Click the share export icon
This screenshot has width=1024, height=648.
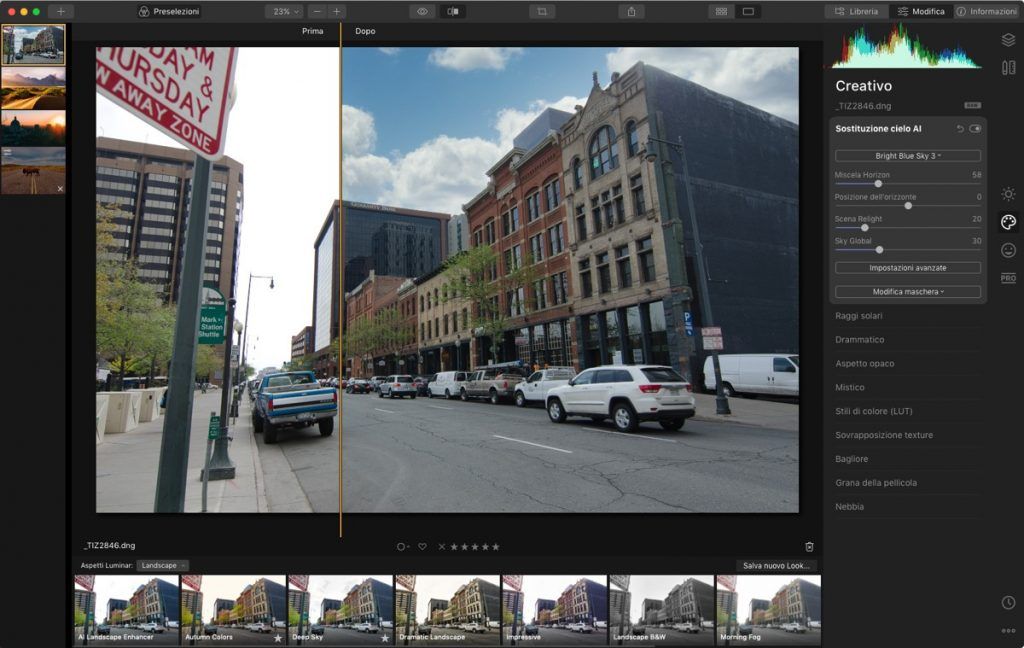tap(632, 11)
